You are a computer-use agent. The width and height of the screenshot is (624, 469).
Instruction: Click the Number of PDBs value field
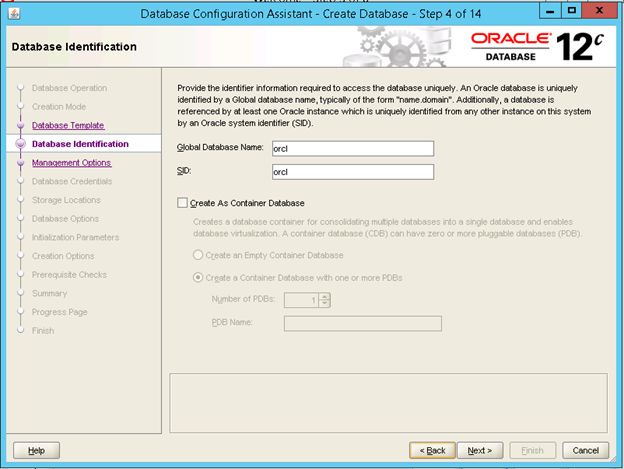coord(302,300)
